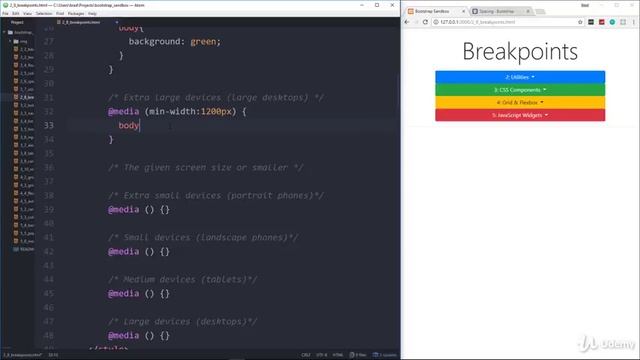640x360 pixels.
Task: Click the @media line under 'Large devices'
Action: coord(139,336)
